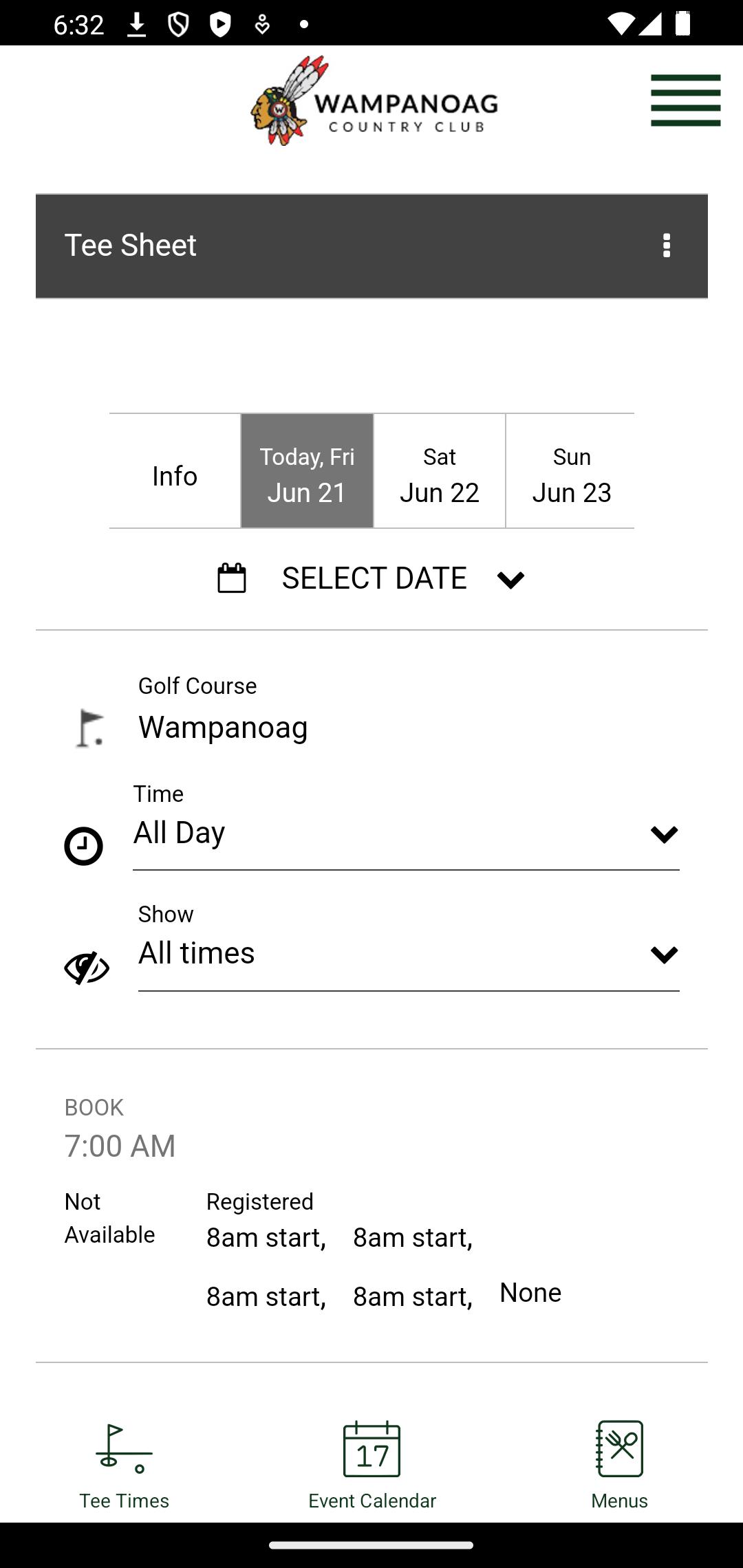
Task: Open the Time dropdown showing All Day
Action: 406,834
